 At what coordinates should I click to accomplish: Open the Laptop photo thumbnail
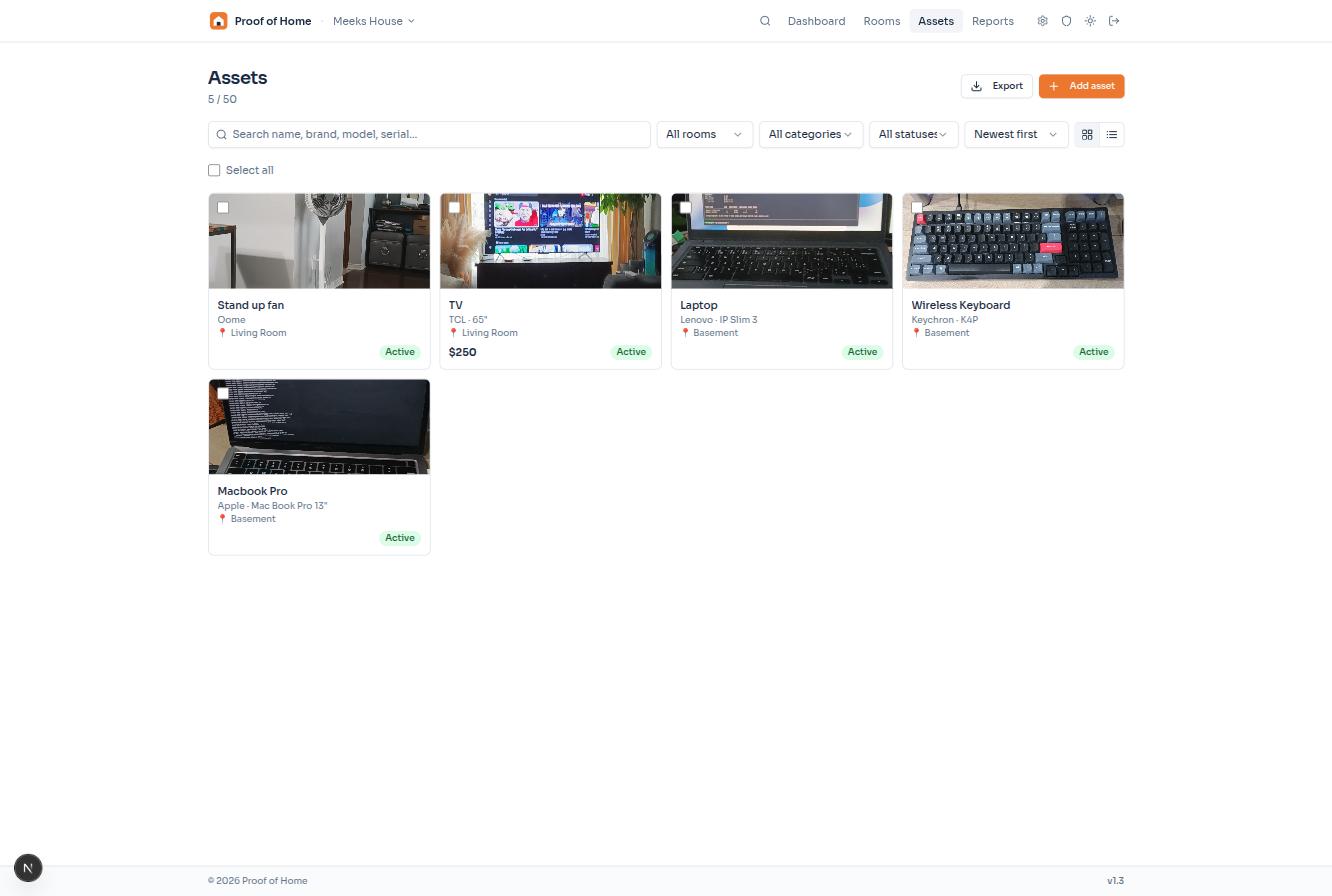pos(781,241)
